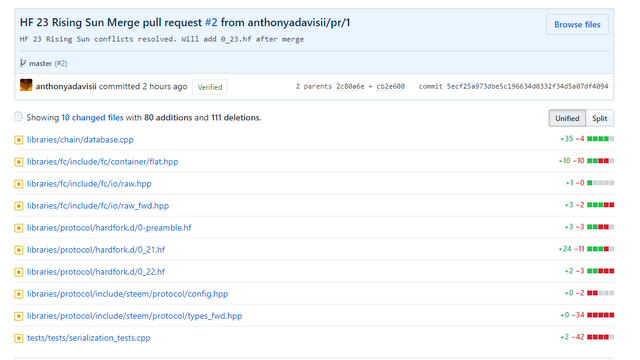Screen dimensions: 640x360
Task: Click diffstat bar for raw_fwd.hpp (+3 −2)
Action: (x=600, y=205)
